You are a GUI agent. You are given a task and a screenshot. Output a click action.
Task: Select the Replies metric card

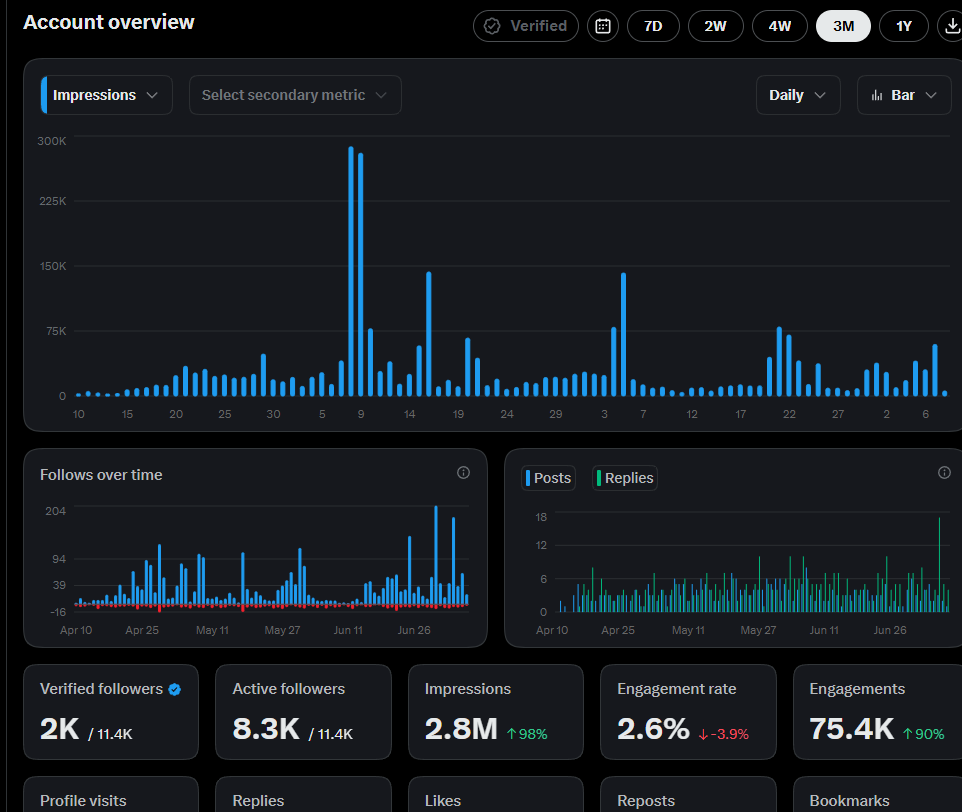(303, 795)
